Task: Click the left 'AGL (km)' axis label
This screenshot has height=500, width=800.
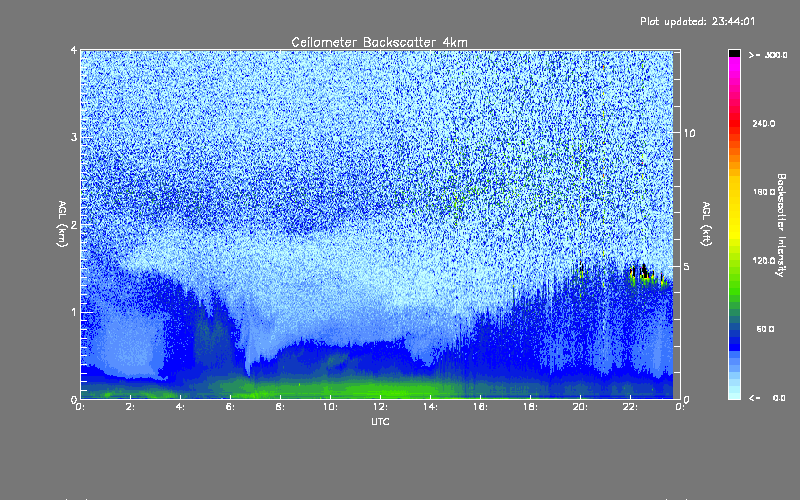Action: tap(62, 224)
